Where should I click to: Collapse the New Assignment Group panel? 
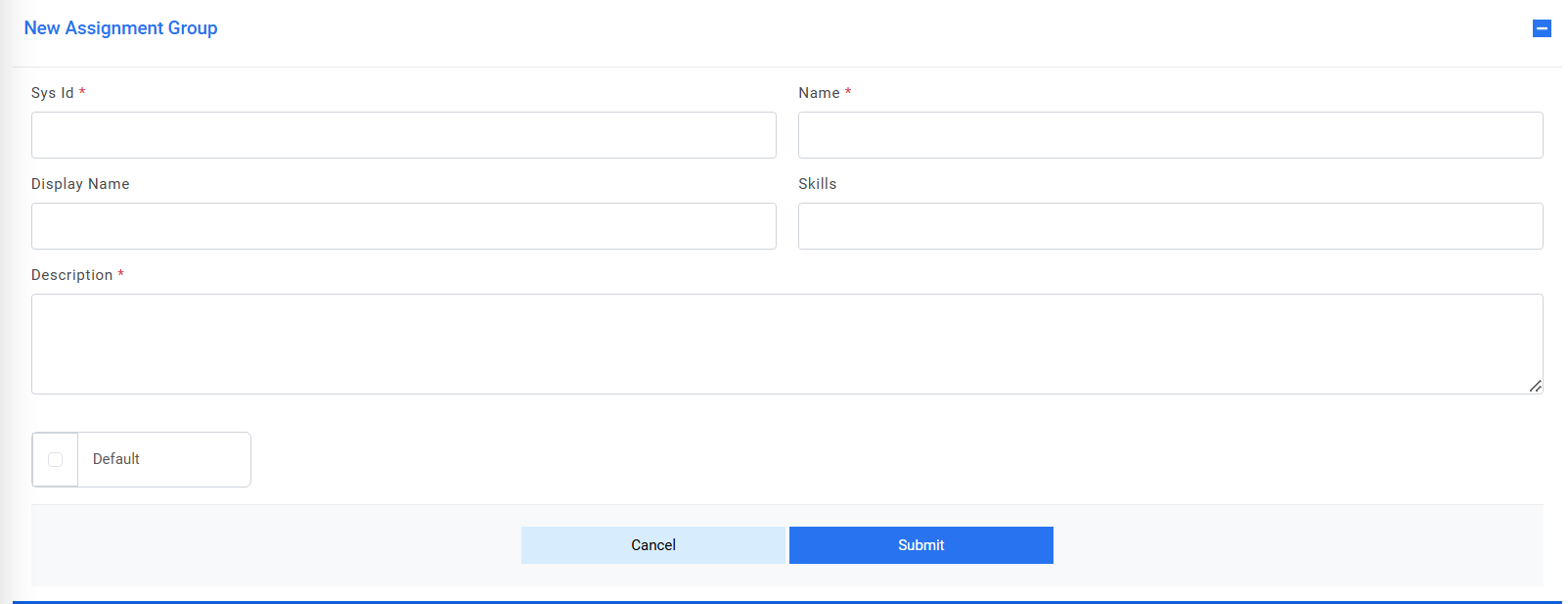click(x=1542, y=28)
